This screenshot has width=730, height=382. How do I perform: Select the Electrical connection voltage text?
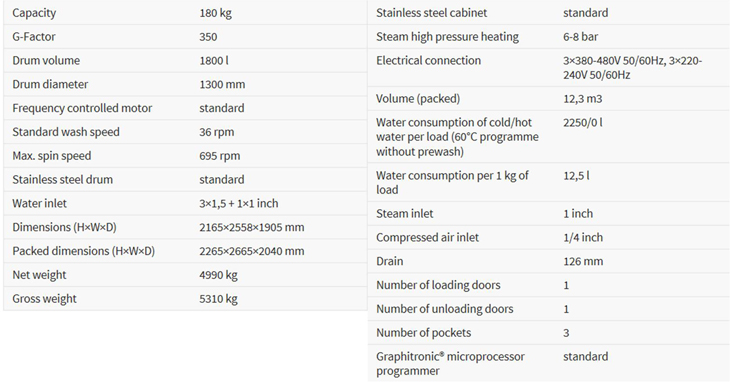(633, 67)
